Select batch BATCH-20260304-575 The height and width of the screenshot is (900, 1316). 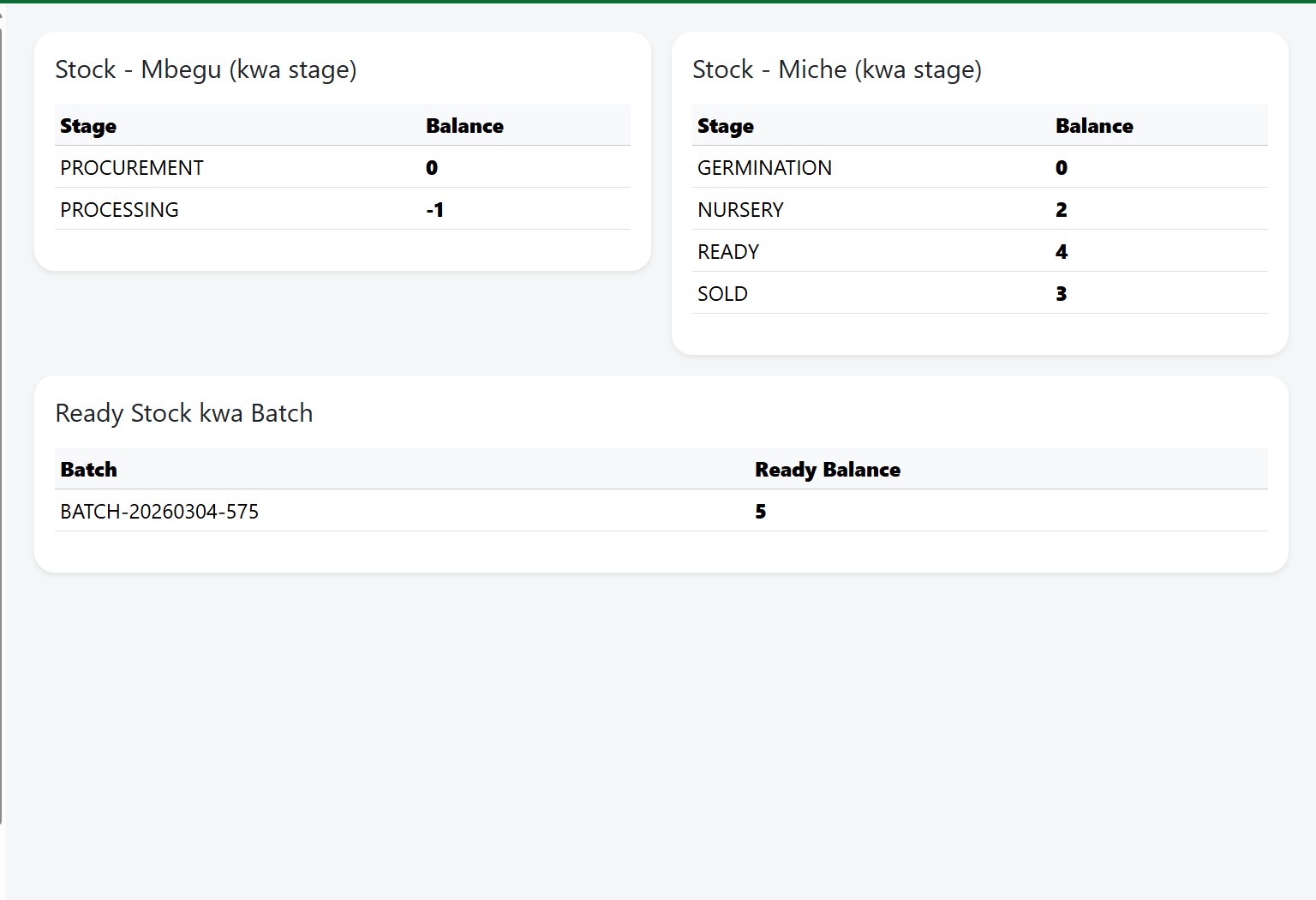(159, 512)
